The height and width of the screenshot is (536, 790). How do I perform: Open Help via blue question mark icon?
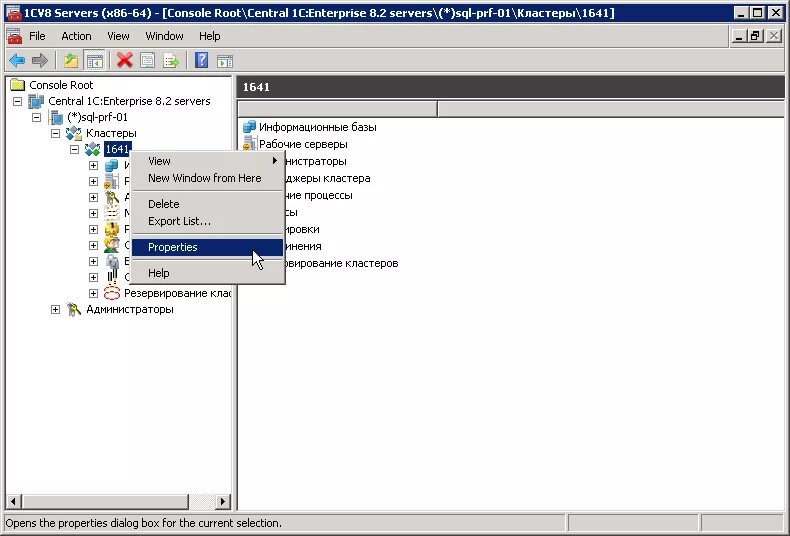202,61
